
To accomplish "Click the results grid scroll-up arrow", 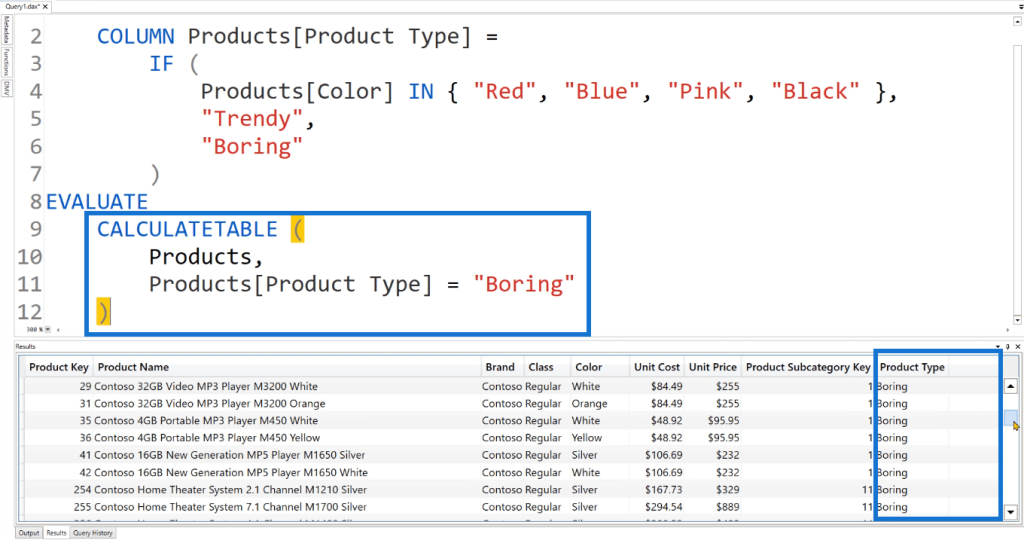I will click(1010, 387).
